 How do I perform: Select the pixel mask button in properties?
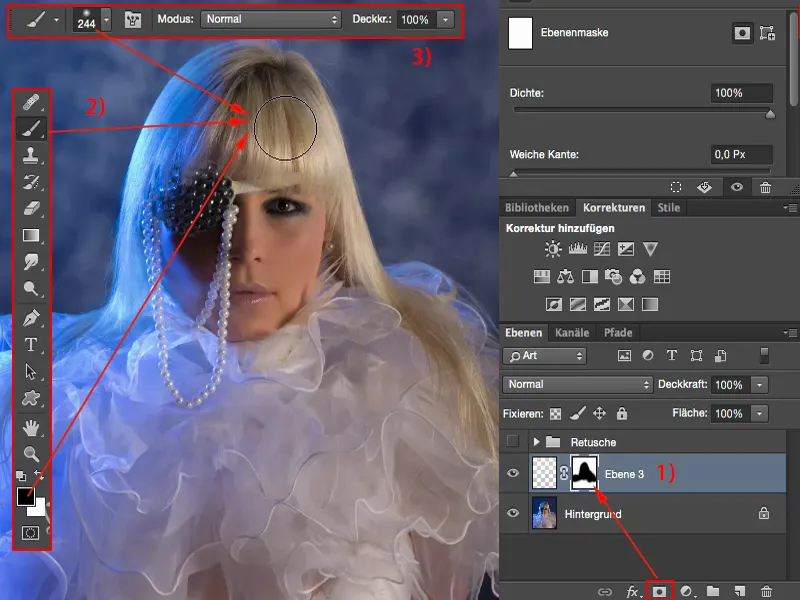[x=742, y=33]
